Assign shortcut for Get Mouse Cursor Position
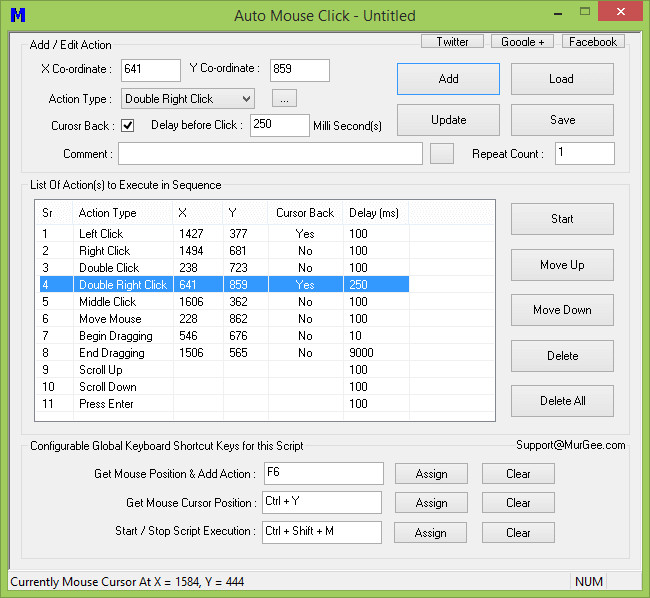 [431, 503]
